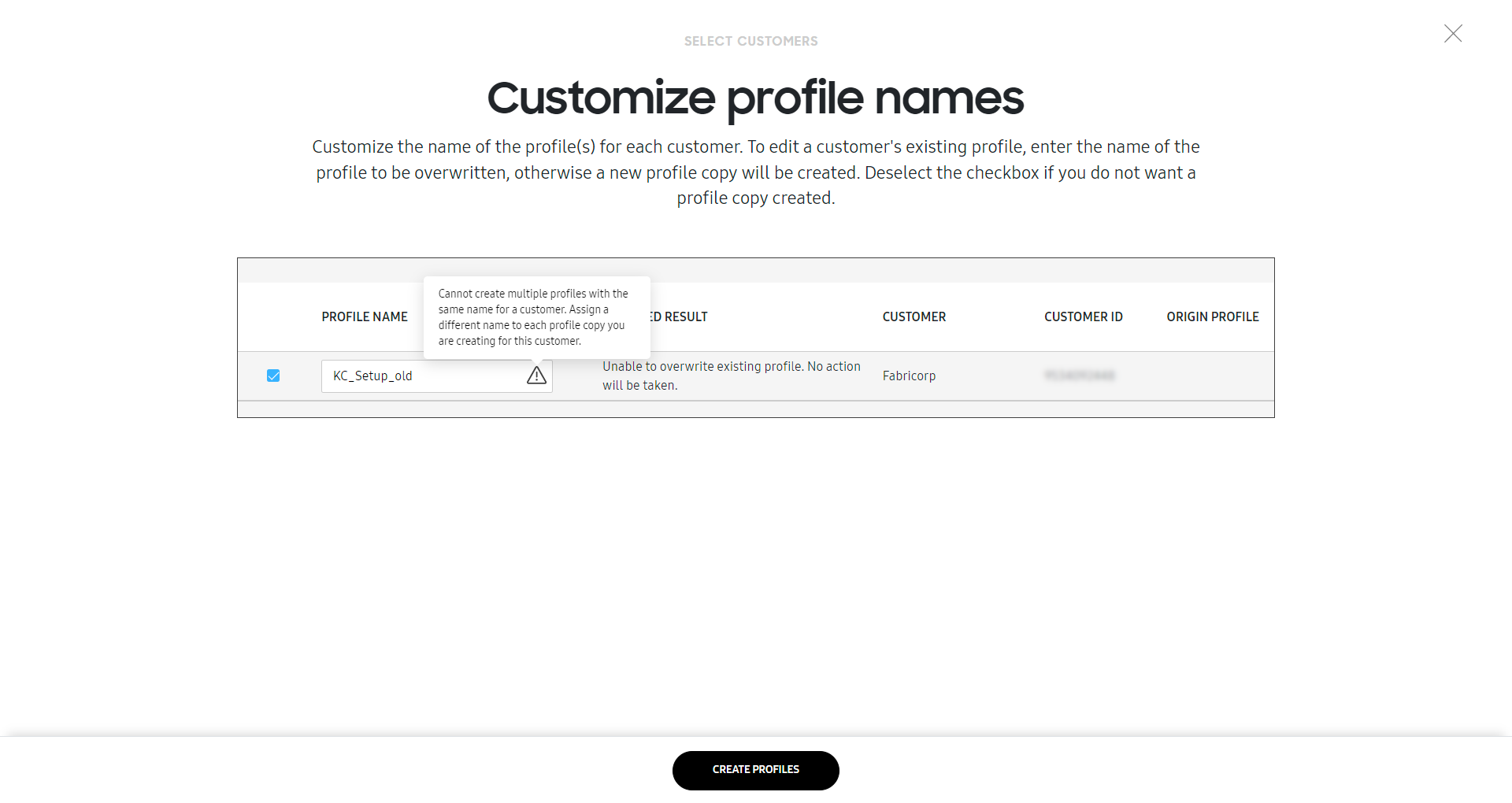Click the warning triangle icon in profile name field
Viewport: 1512px width, 803px height.
[x=536, y=376]
